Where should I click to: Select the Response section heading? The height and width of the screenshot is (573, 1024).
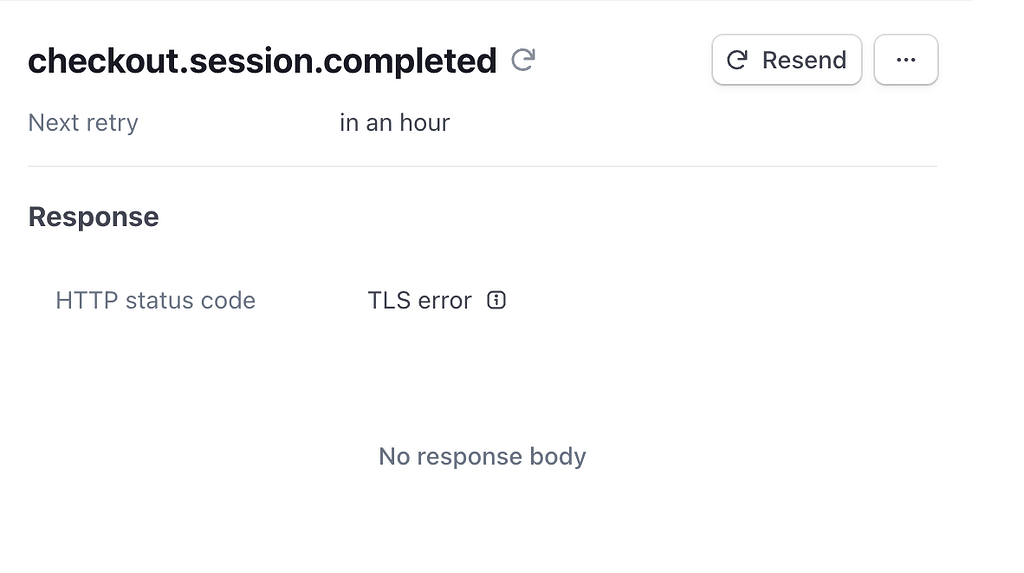click(x=93, y=217)
